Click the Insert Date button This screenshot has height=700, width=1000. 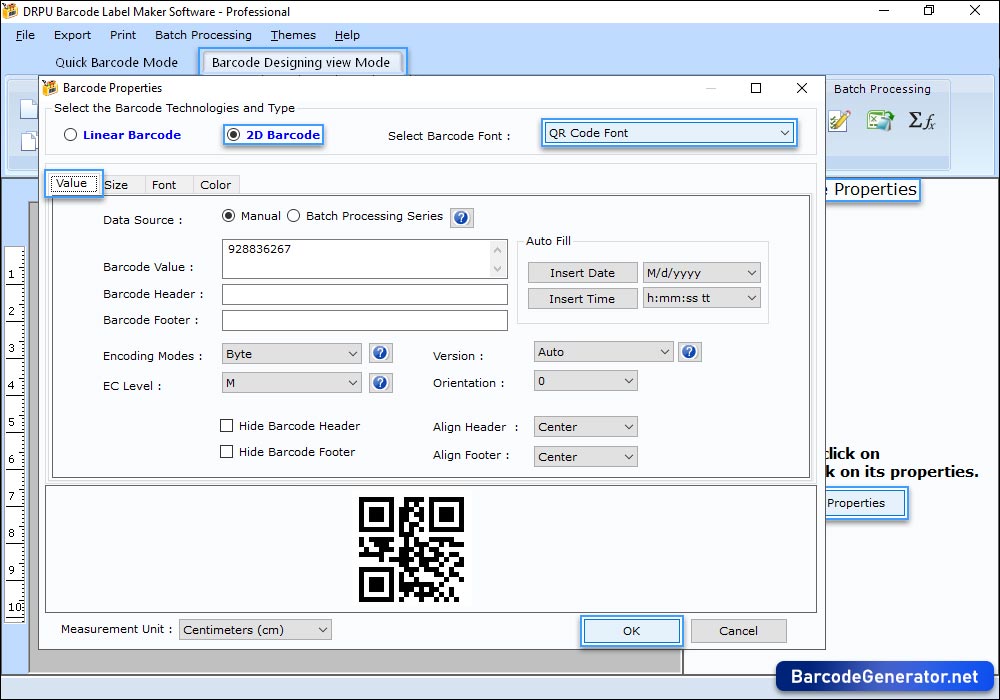click(x=582, y=272)
